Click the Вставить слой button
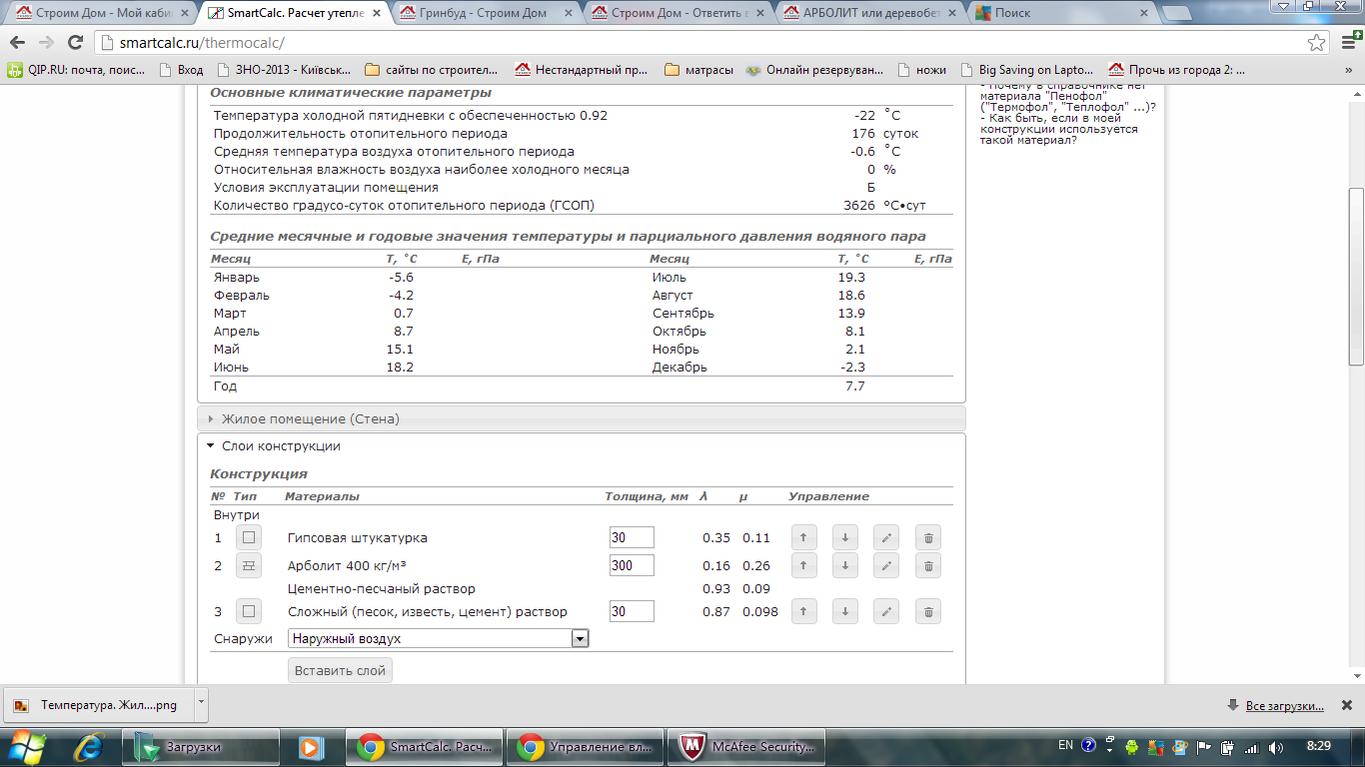The height and width of the screenshot is (767, 1365). tap(340, 670)
